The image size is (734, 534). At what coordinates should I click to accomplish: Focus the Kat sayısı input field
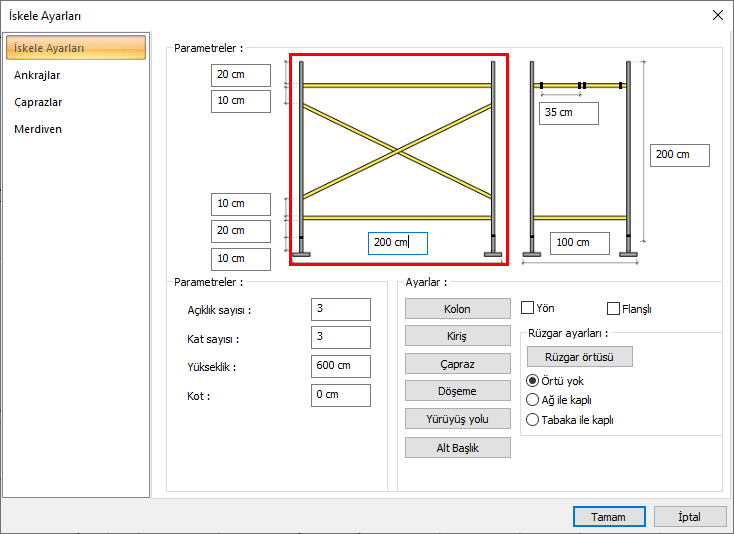point(341,337)
